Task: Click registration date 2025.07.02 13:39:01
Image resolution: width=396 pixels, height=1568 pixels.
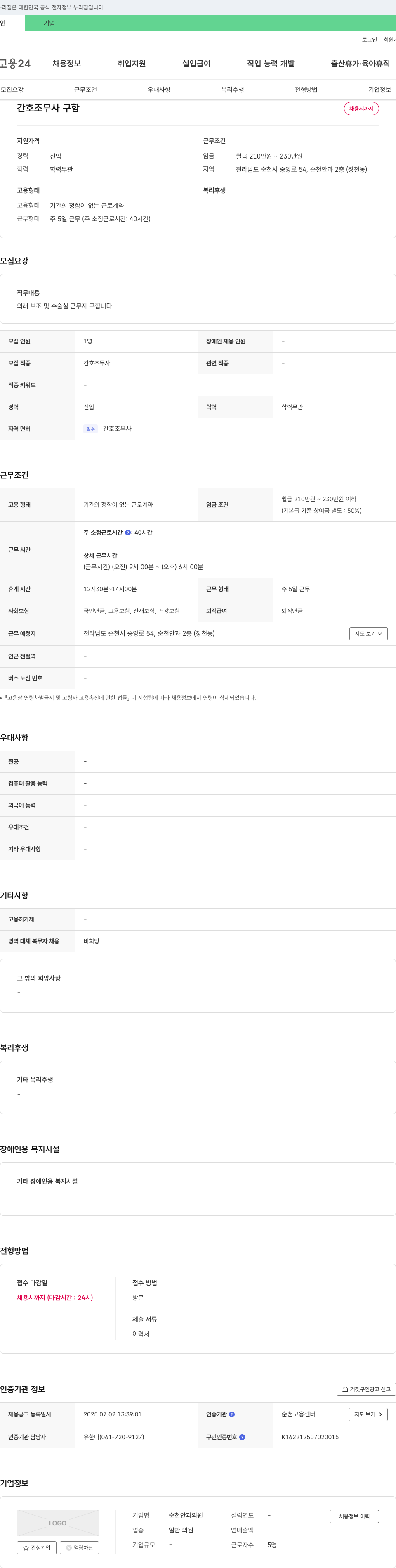Action: pyautogui.click(x=113, y=1414)
